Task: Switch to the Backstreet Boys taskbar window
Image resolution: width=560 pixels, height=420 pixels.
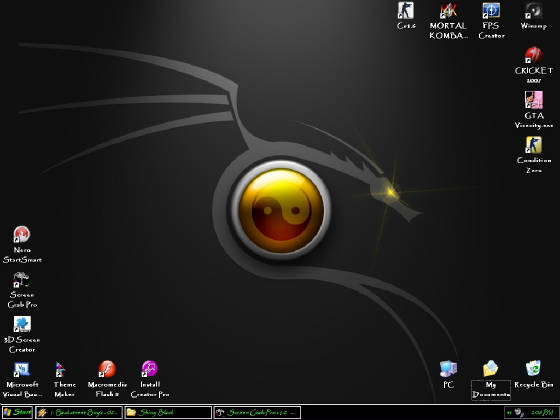Action: pos(79,412)
